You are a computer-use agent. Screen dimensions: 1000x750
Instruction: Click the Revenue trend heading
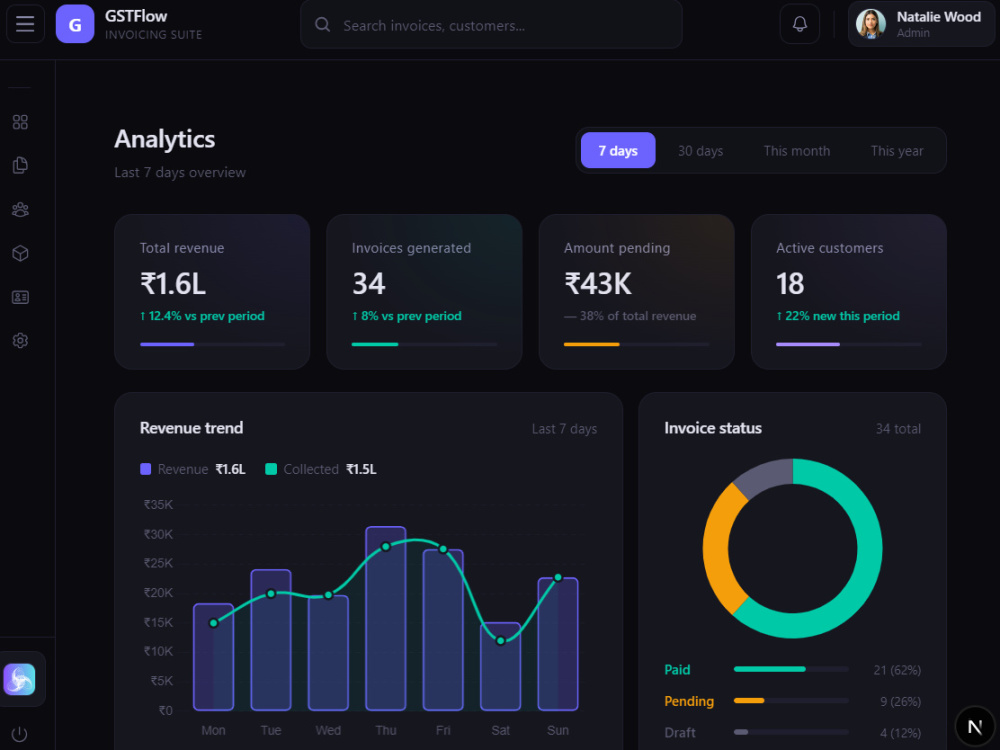pyautogui.click(x=191, y=428)
